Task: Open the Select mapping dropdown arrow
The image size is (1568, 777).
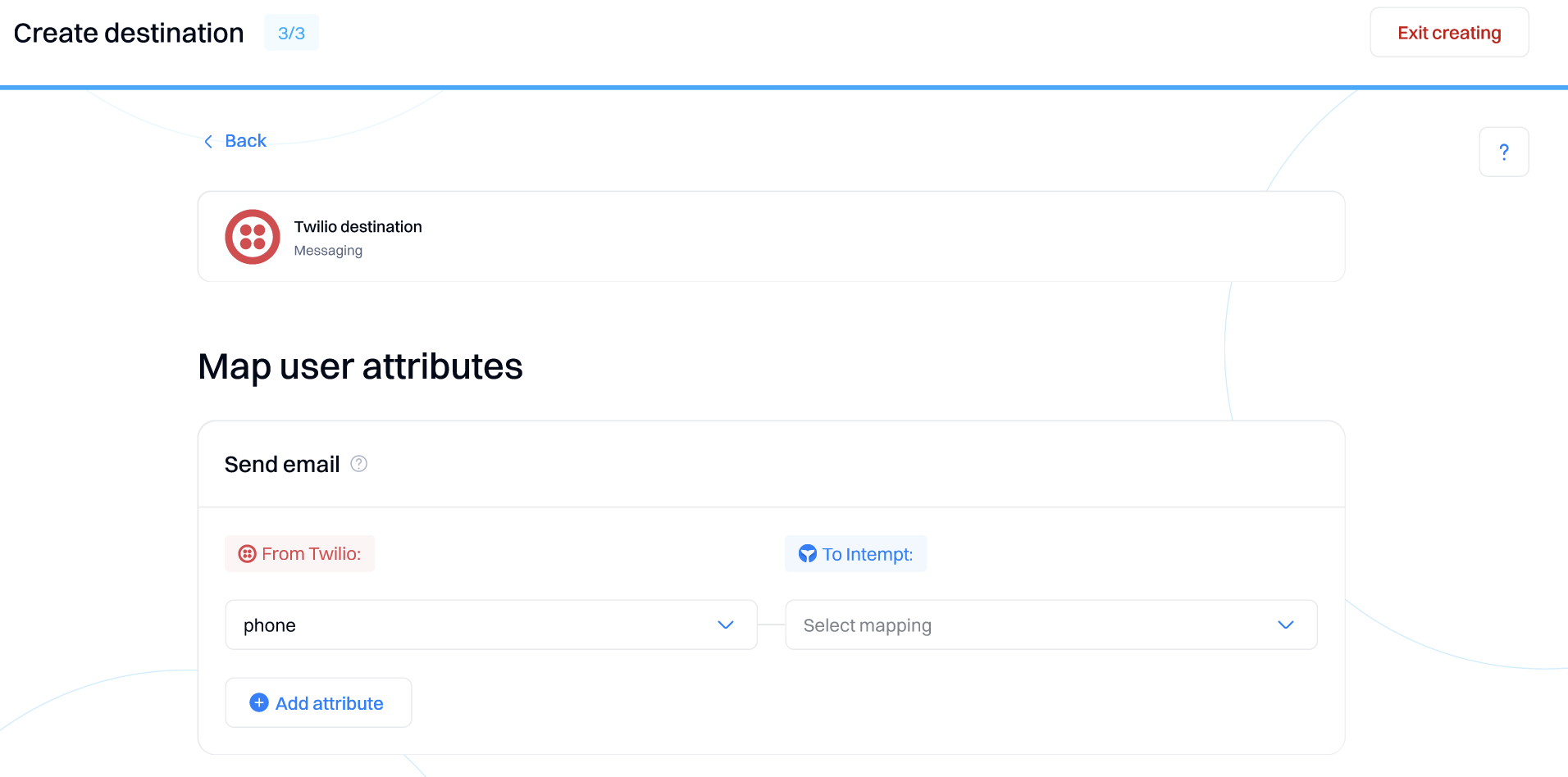Action: pos(1286,625)
